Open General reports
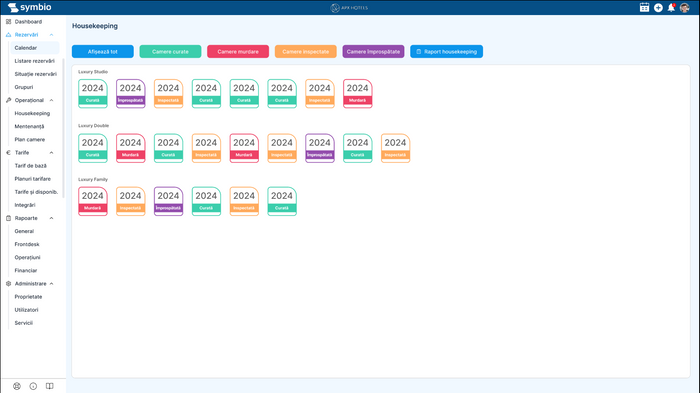 (x=24, y=231)
